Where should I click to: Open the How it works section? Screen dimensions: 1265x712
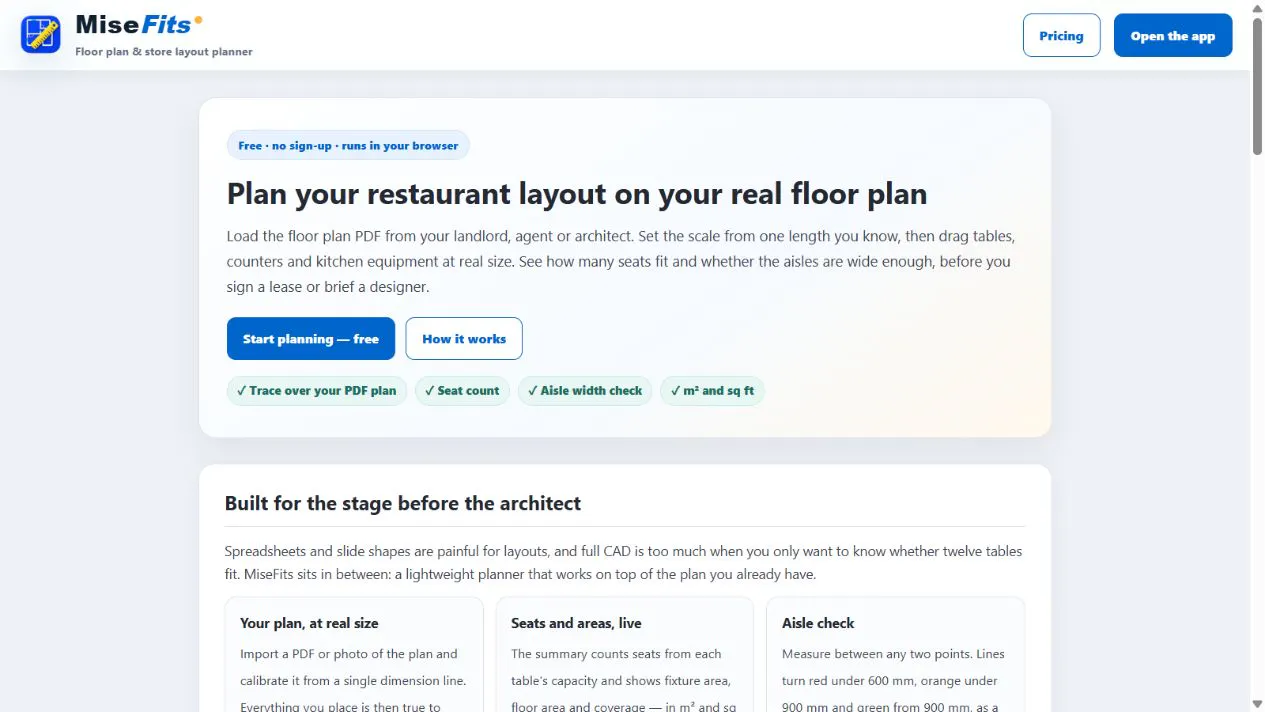click(464, 339)
